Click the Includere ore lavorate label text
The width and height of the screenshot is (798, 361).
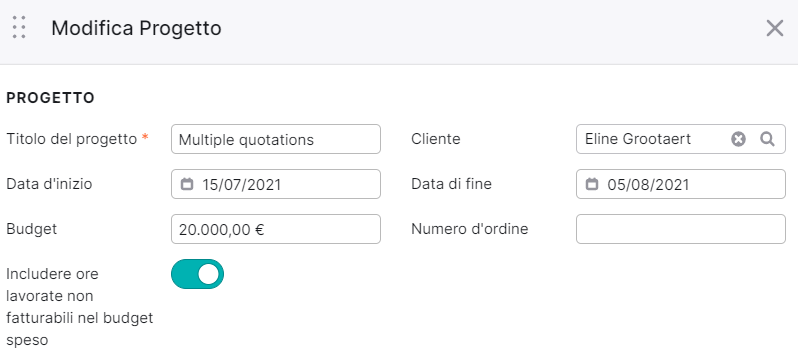click(79, 307)
